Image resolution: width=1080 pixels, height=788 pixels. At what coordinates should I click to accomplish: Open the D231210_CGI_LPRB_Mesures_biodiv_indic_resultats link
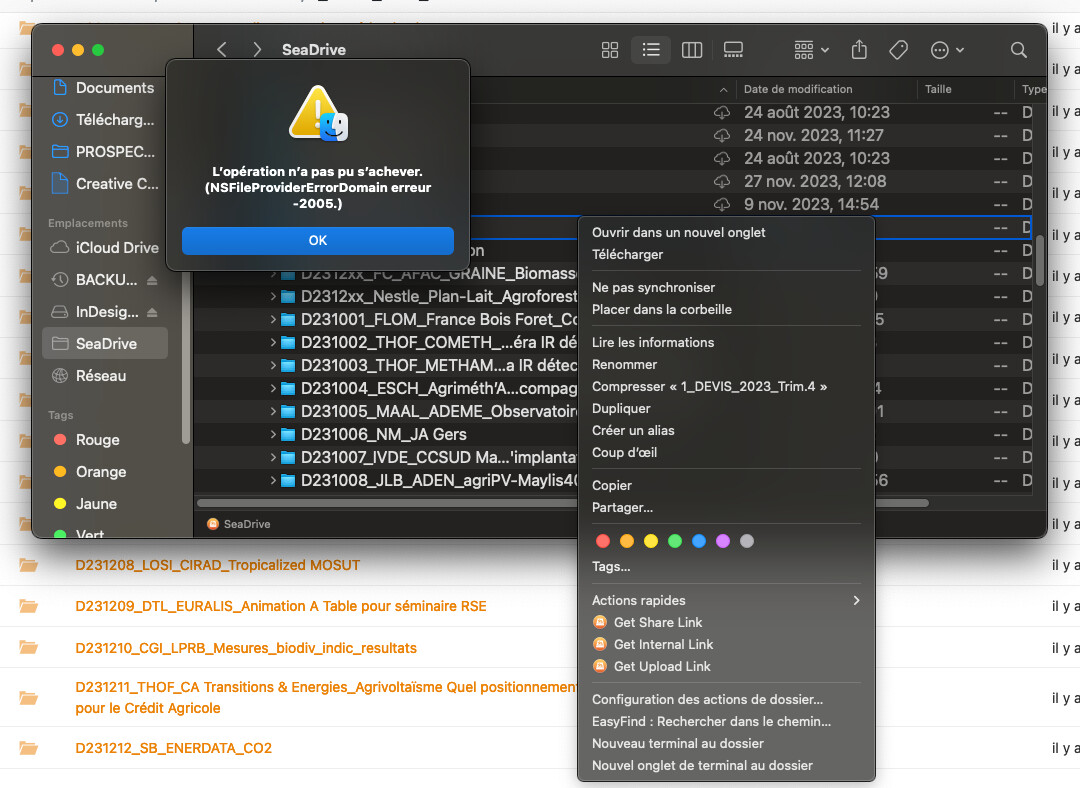[246, 648]
